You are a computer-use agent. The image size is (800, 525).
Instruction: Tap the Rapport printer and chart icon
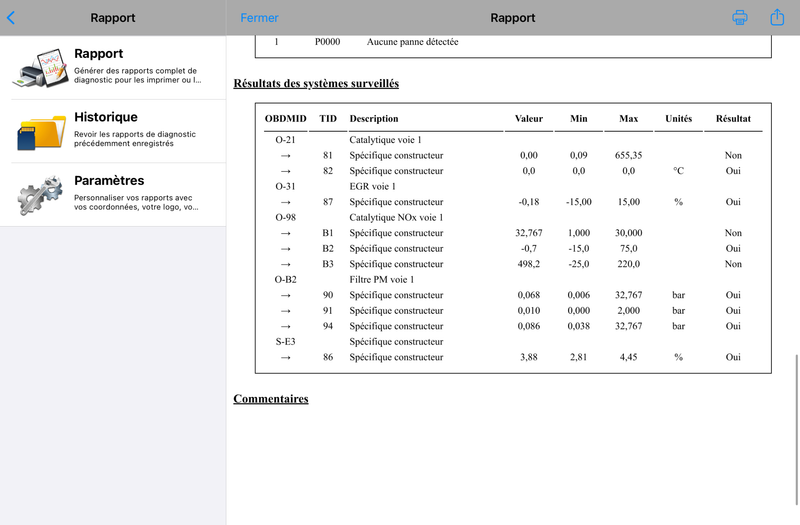(42, 68)
